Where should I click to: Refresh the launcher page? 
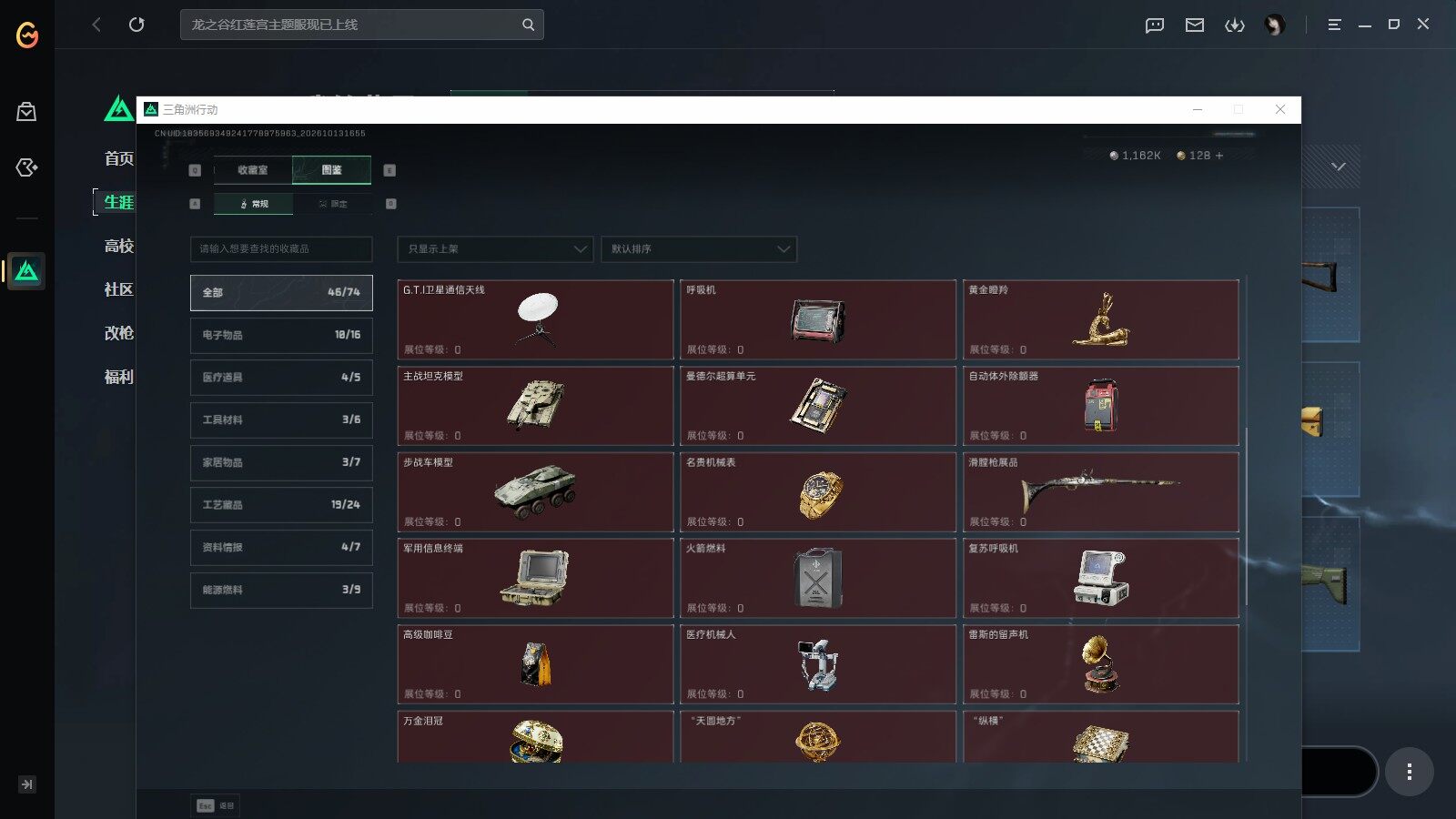point(136,25)
